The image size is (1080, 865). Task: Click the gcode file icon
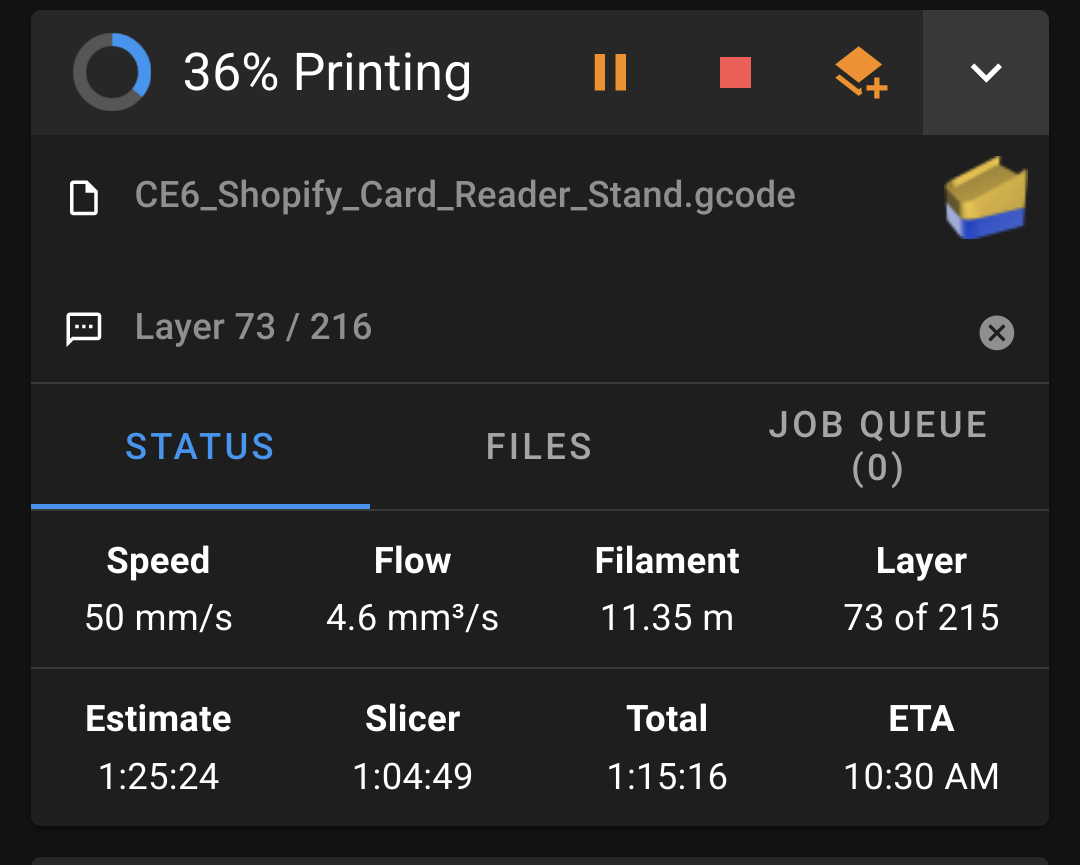click(85, 197)
